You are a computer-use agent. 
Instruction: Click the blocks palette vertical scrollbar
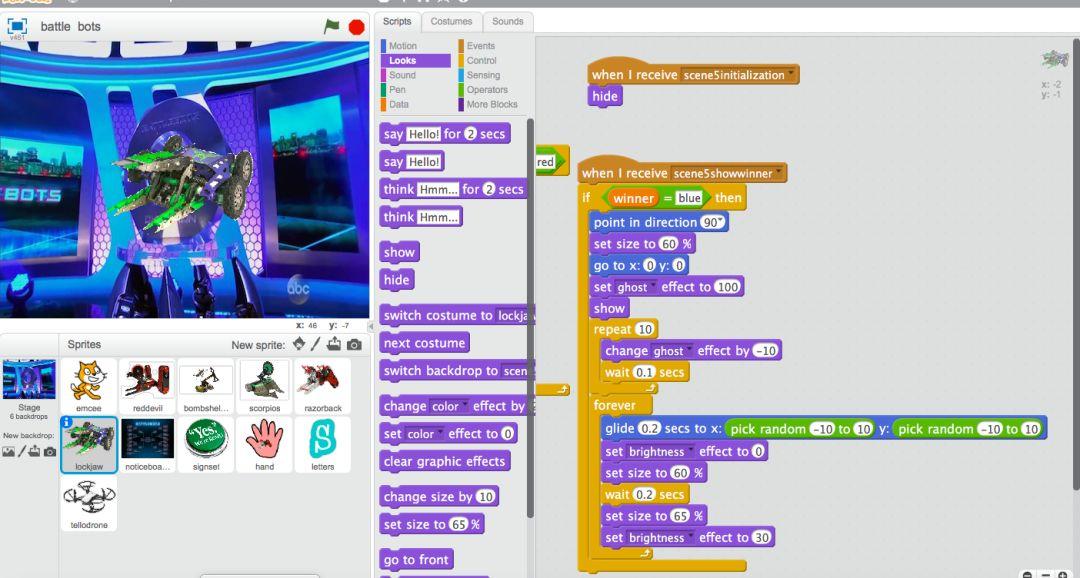pos(530,317)
